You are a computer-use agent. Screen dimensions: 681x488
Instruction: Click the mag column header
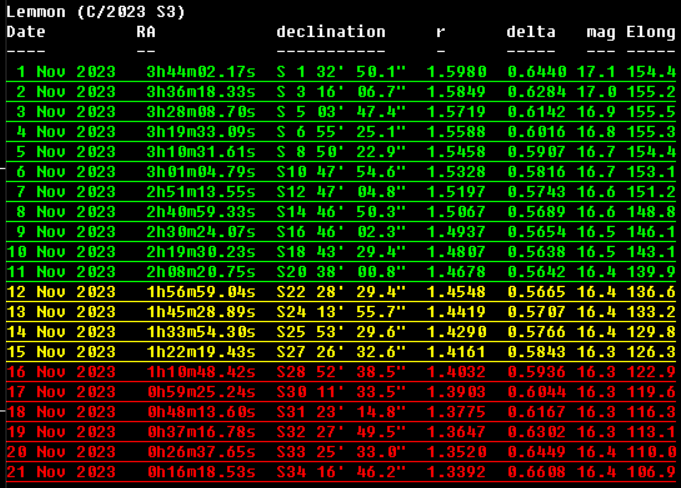click(601, 32)
